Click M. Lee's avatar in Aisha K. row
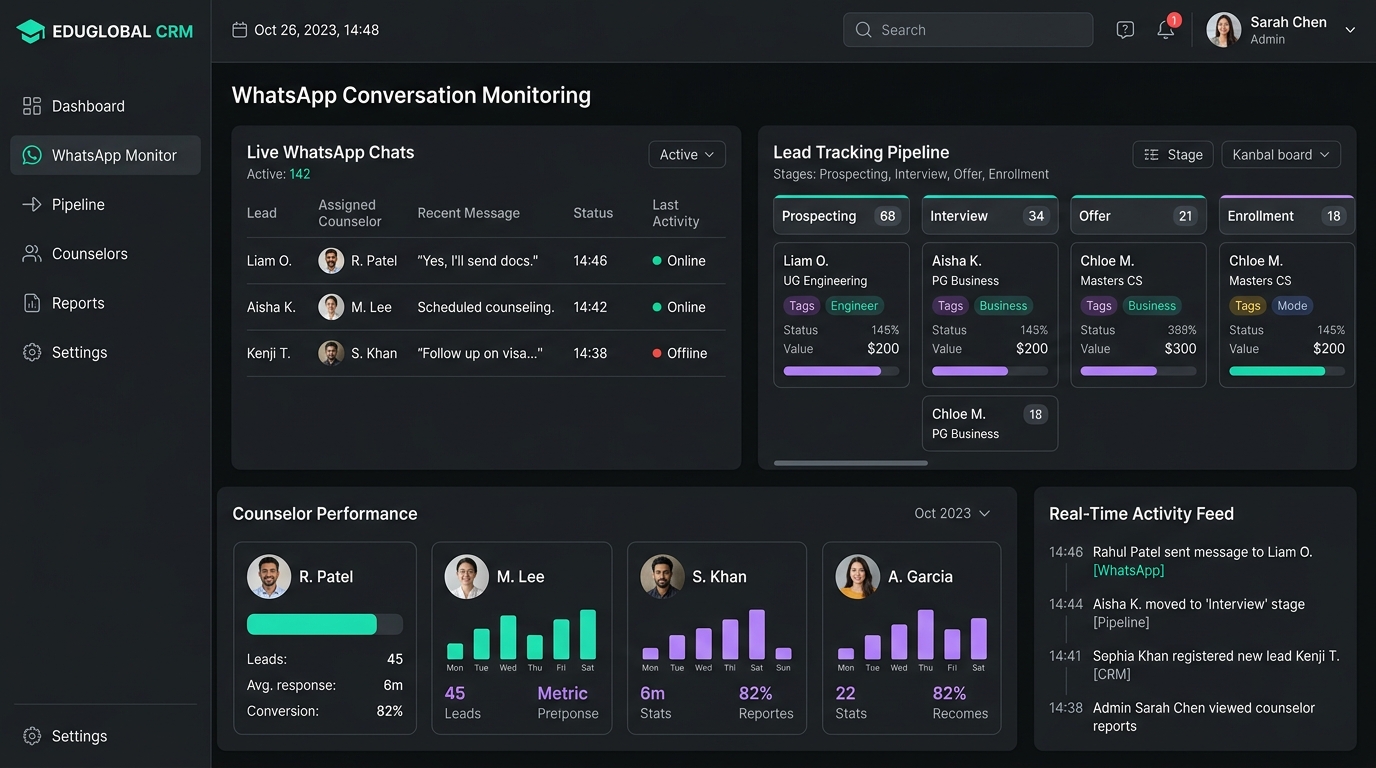The image size is (1376, 768). [331, 307]
